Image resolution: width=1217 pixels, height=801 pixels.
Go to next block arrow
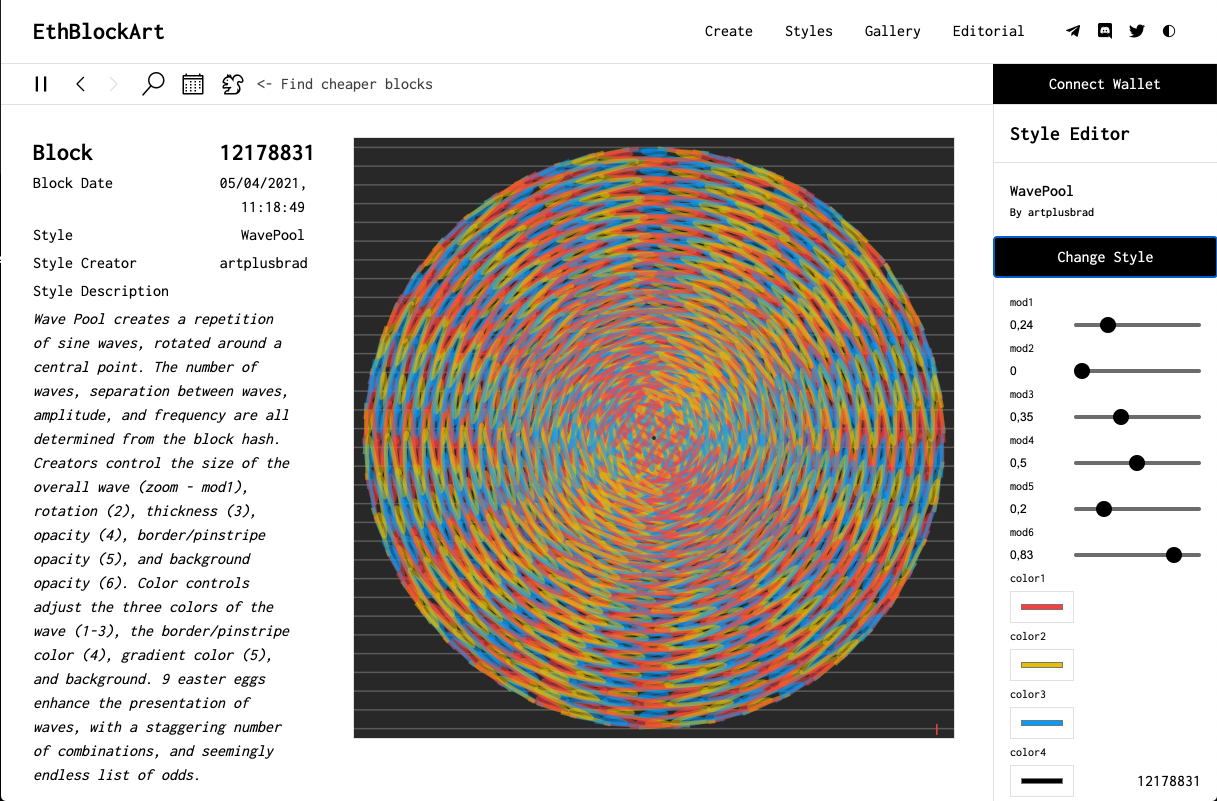pyautogui.click(x=113, y=84)
